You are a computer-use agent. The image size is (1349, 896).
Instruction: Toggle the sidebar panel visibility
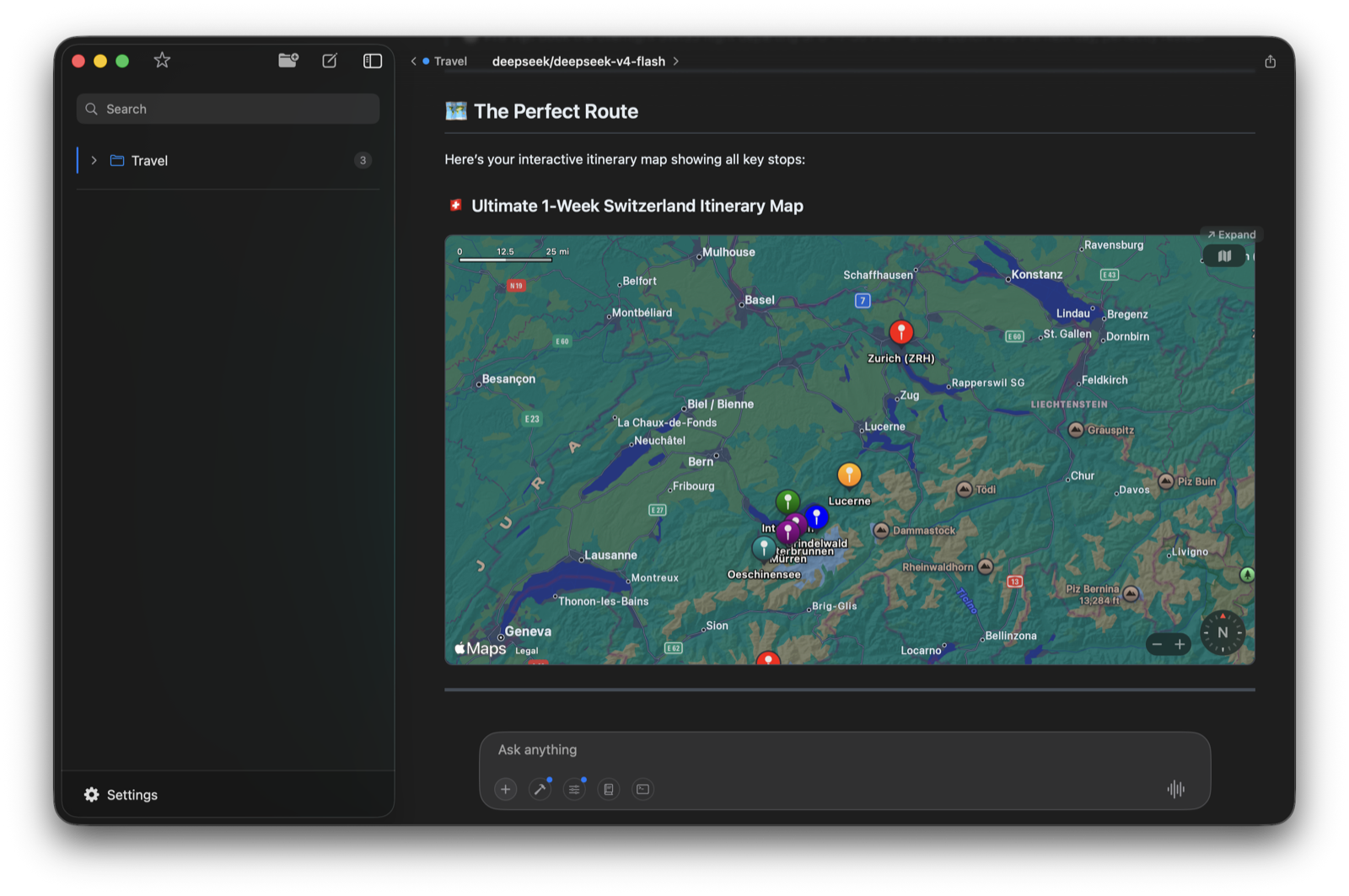pyautogui.click(x=373, y=61)
